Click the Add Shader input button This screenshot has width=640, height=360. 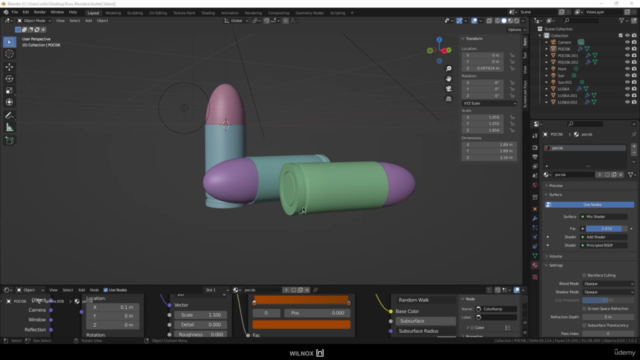click(x=604, y=237)
